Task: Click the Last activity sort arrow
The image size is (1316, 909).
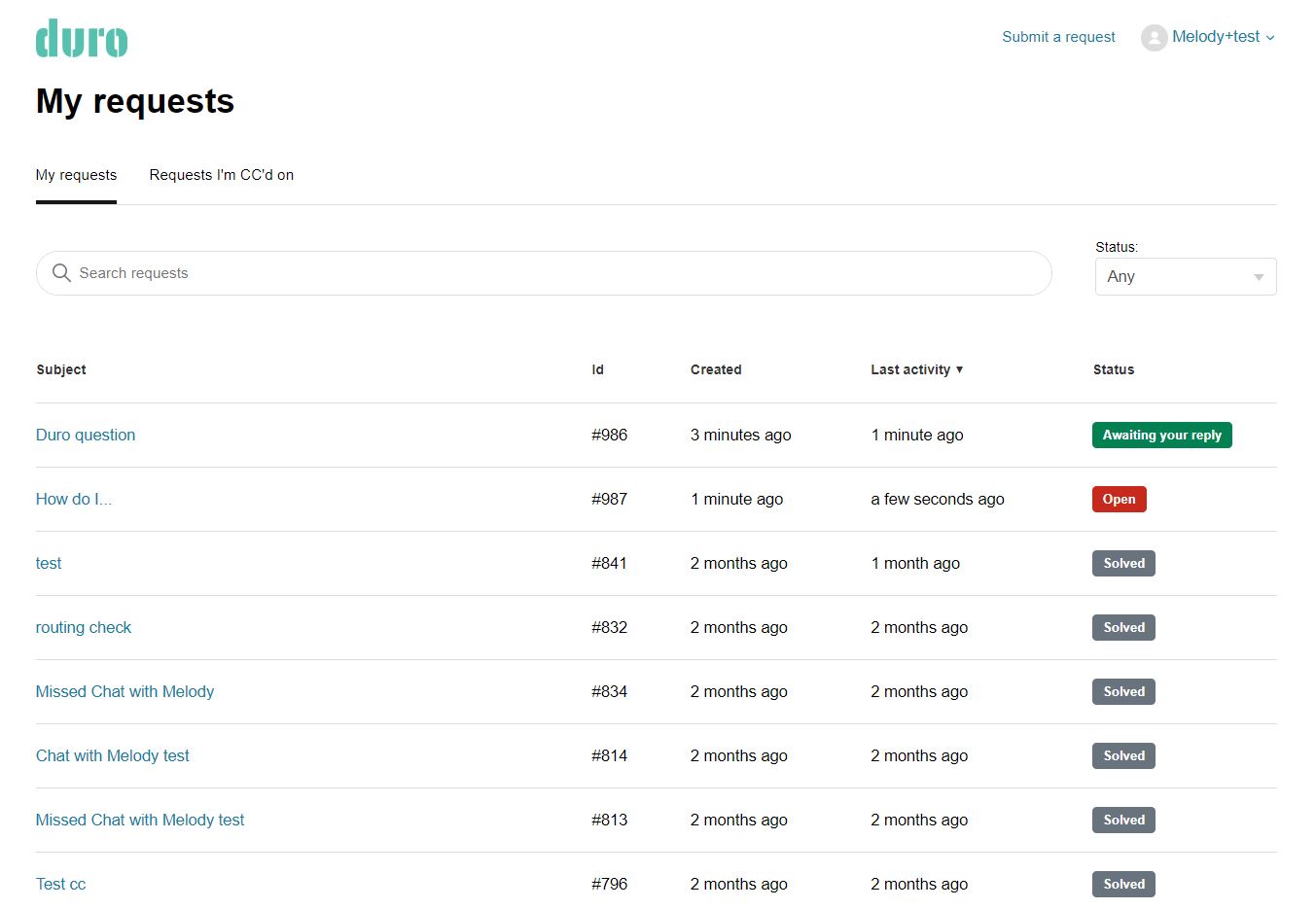Action: point(960,369)
